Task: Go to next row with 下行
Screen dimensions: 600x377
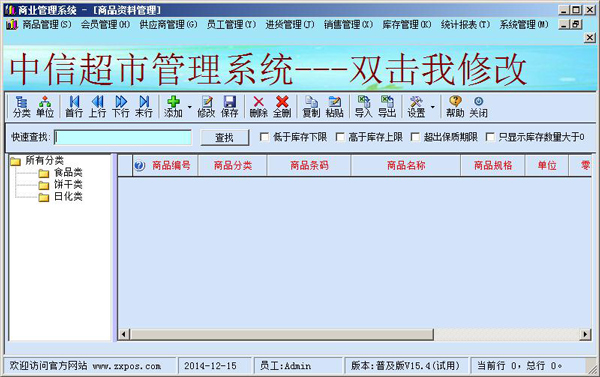Action: click(121, 106)
